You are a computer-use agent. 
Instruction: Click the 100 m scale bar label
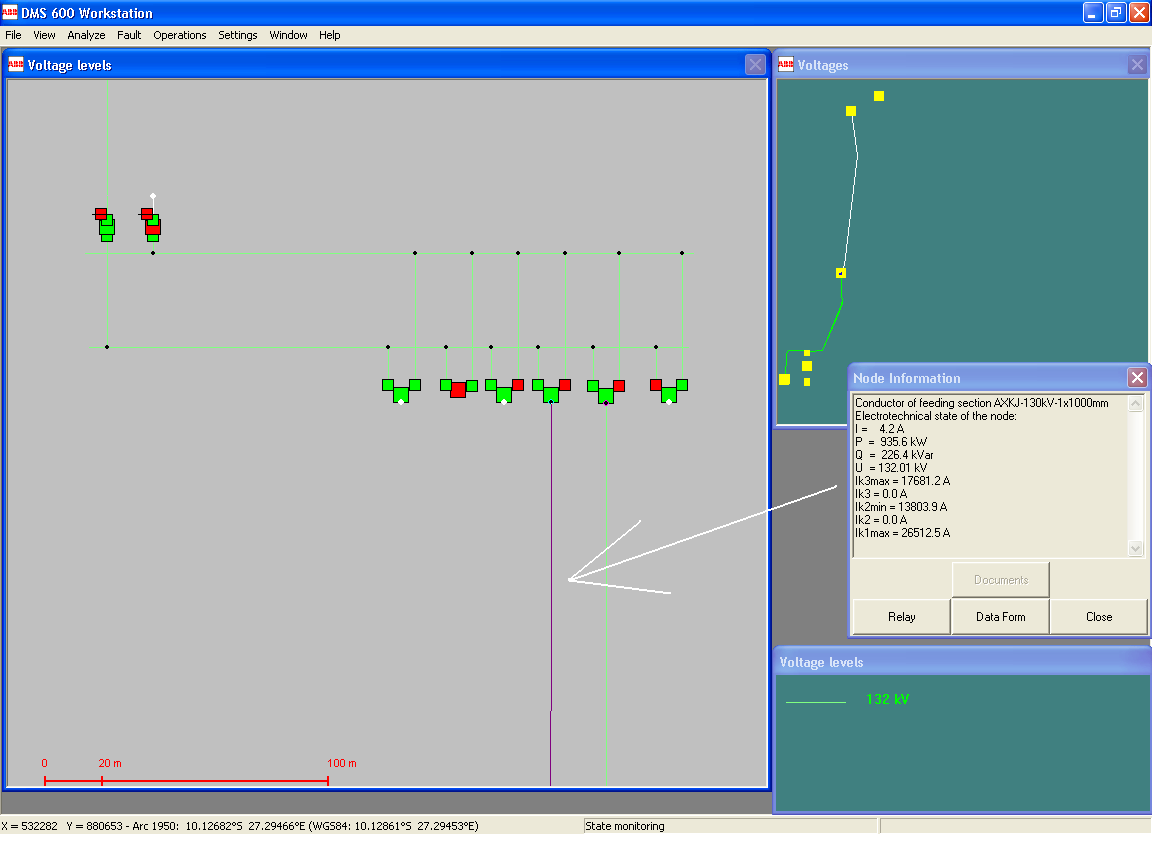pyautogui.click(x=342, y=763)
